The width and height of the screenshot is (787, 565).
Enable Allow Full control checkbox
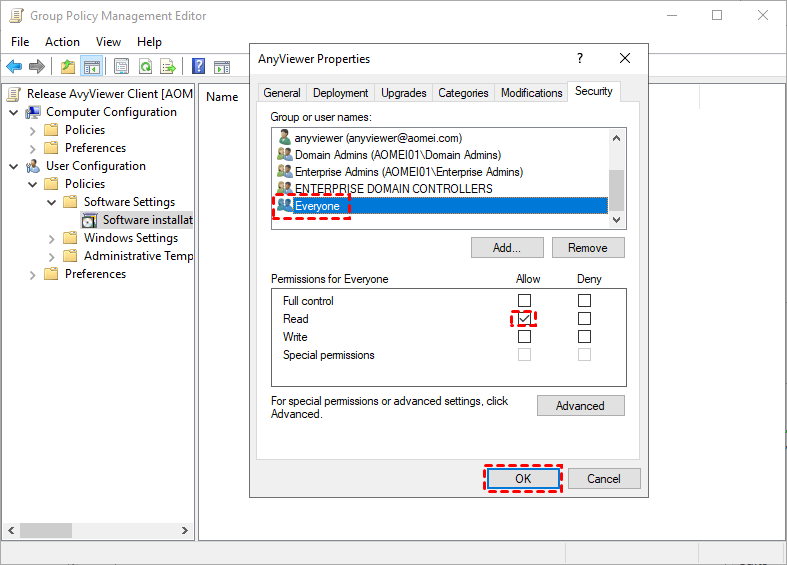524,301
